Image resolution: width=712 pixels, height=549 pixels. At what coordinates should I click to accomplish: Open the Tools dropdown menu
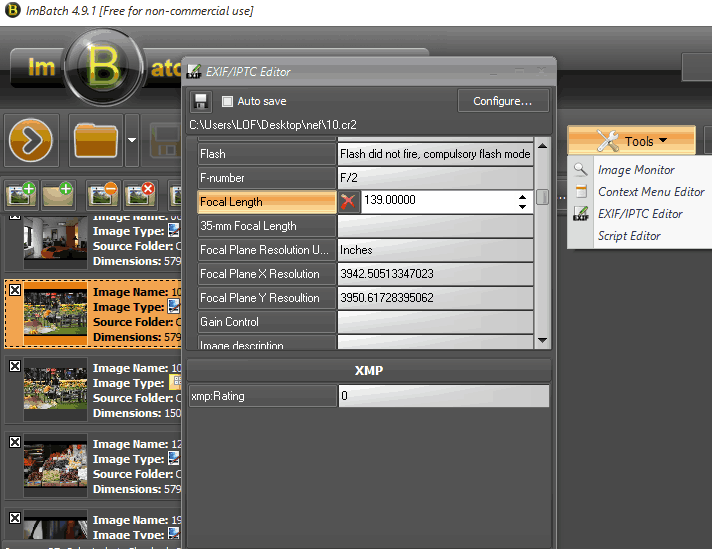point(631,140)
